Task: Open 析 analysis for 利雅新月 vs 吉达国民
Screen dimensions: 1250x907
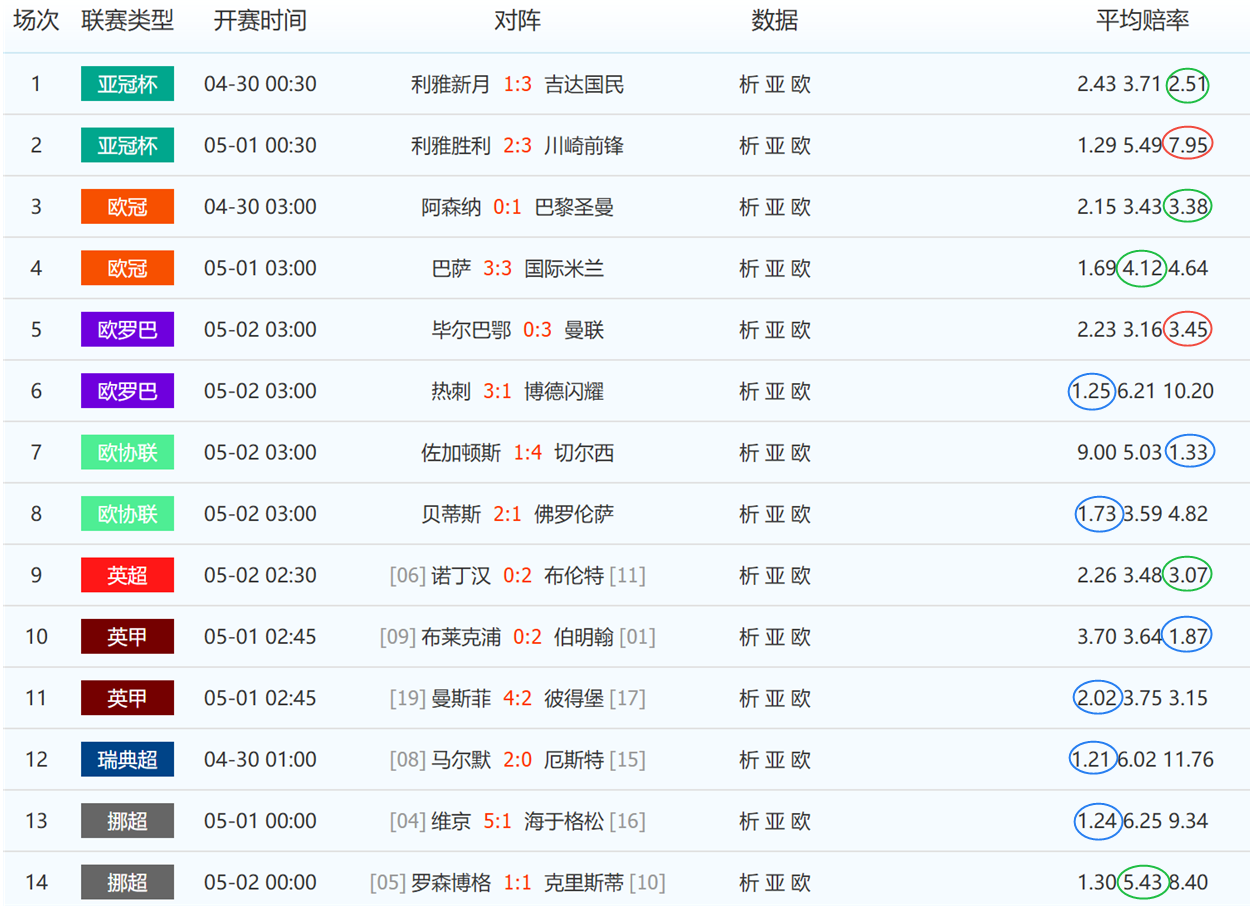Action: click(x=749, y=85)
